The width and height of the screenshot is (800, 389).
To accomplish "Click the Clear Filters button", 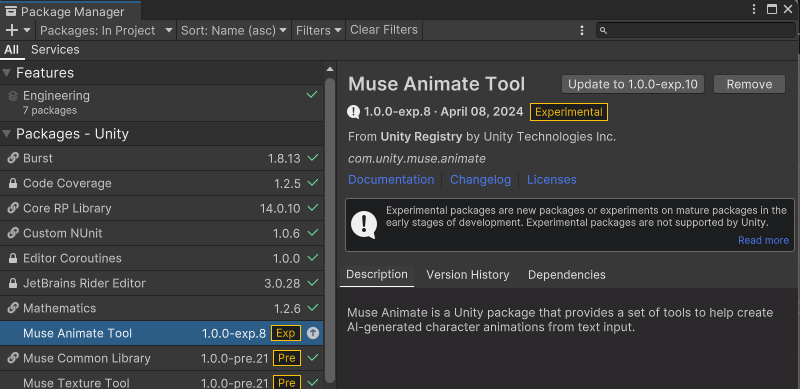I will (384, 30).
